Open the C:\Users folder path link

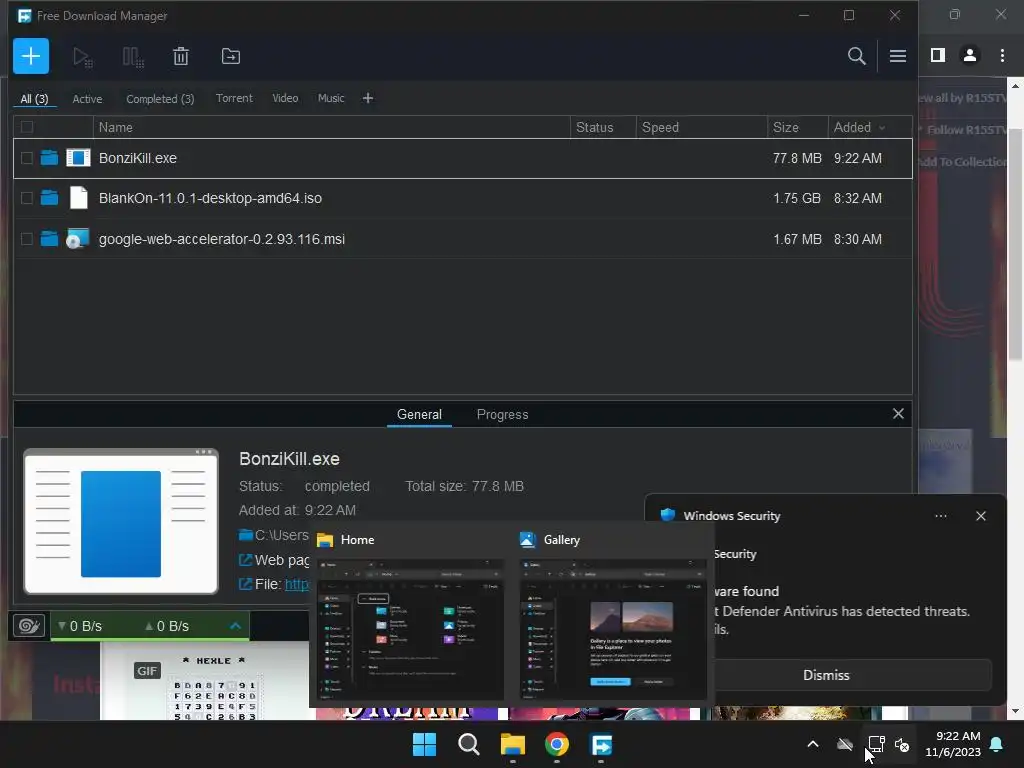(281, 536)
